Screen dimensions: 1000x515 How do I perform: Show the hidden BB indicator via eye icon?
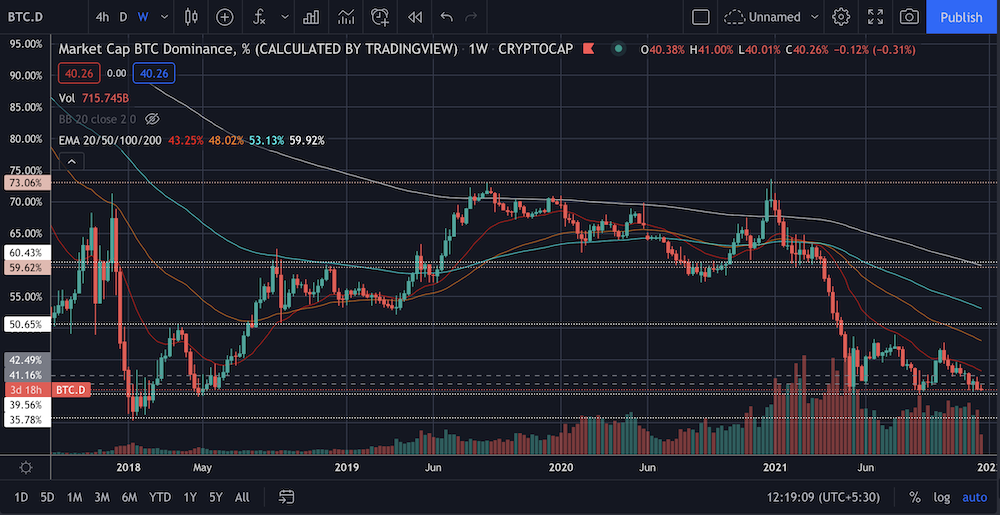151,119
